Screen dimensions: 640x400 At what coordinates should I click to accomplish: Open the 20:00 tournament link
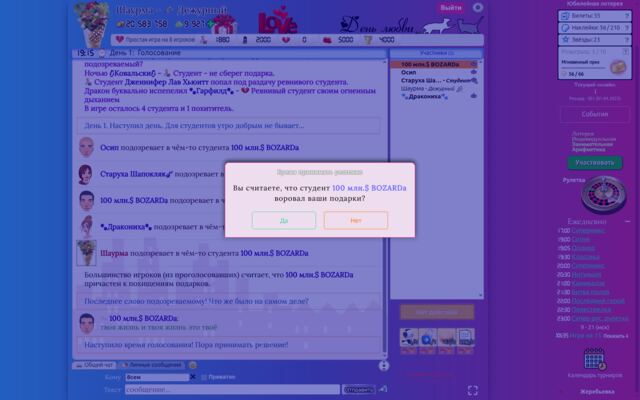[x=588, y=266]
